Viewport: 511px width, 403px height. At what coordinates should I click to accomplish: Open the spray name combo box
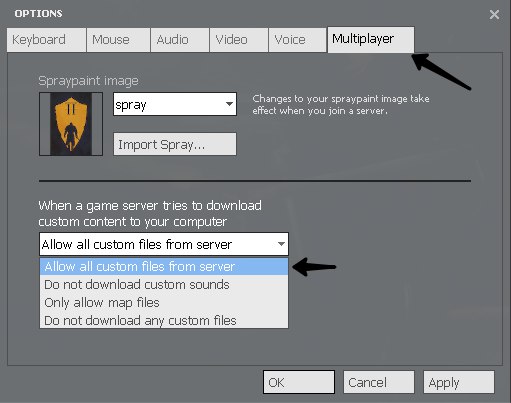[x=175, y=104]
